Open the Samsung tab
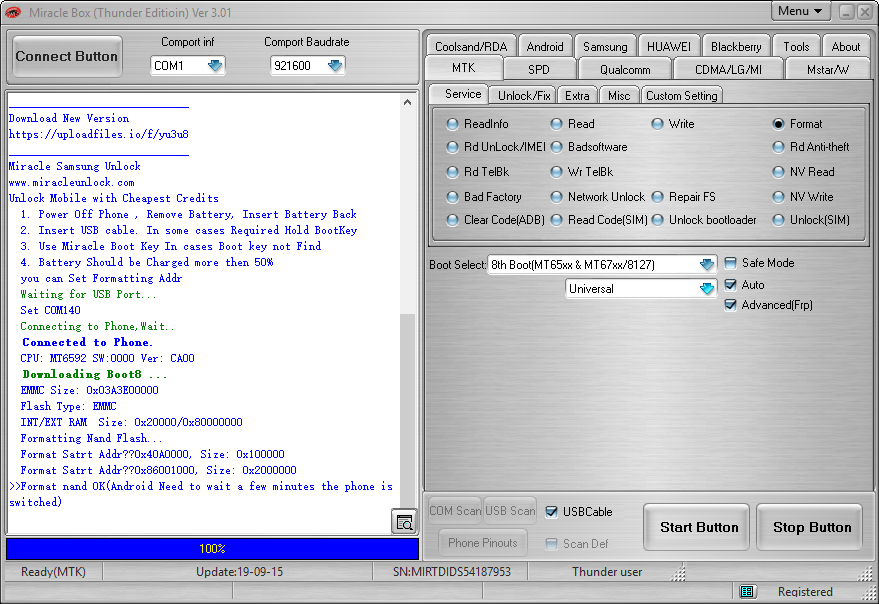The image size is (879, 604). tap(605, 47)
